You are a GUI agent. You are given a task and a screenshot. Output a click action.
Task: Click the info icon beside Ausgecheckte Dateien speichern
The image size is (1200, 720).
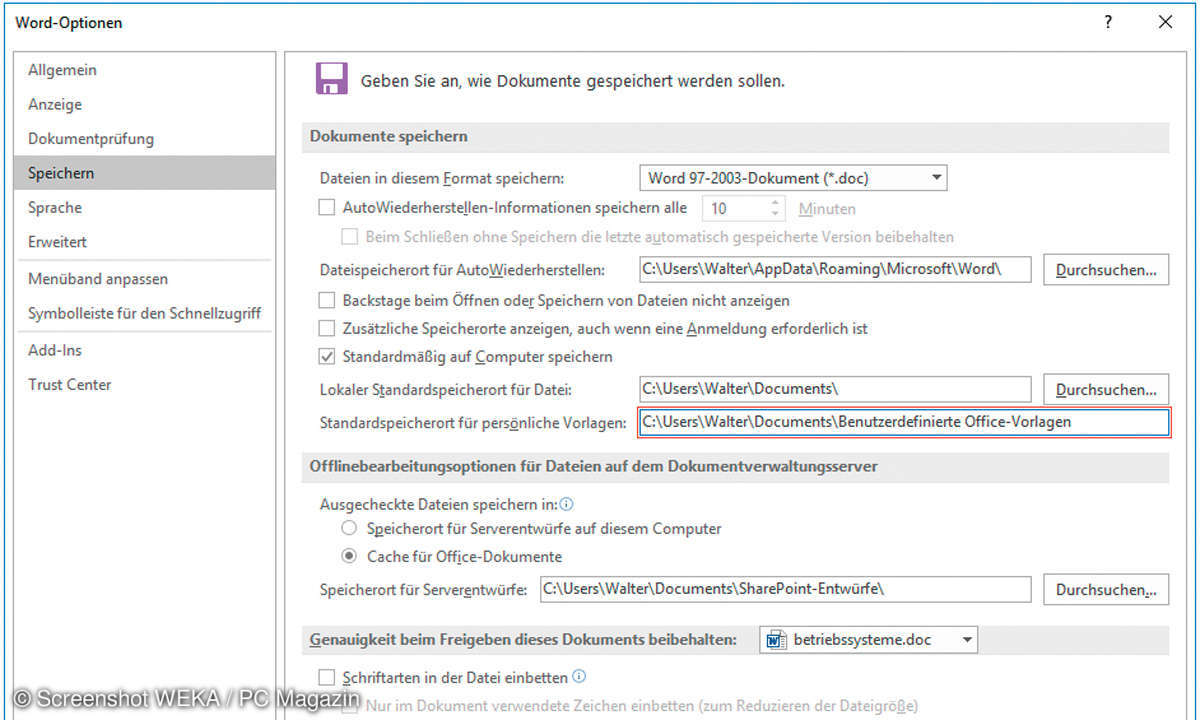[567, 505]
